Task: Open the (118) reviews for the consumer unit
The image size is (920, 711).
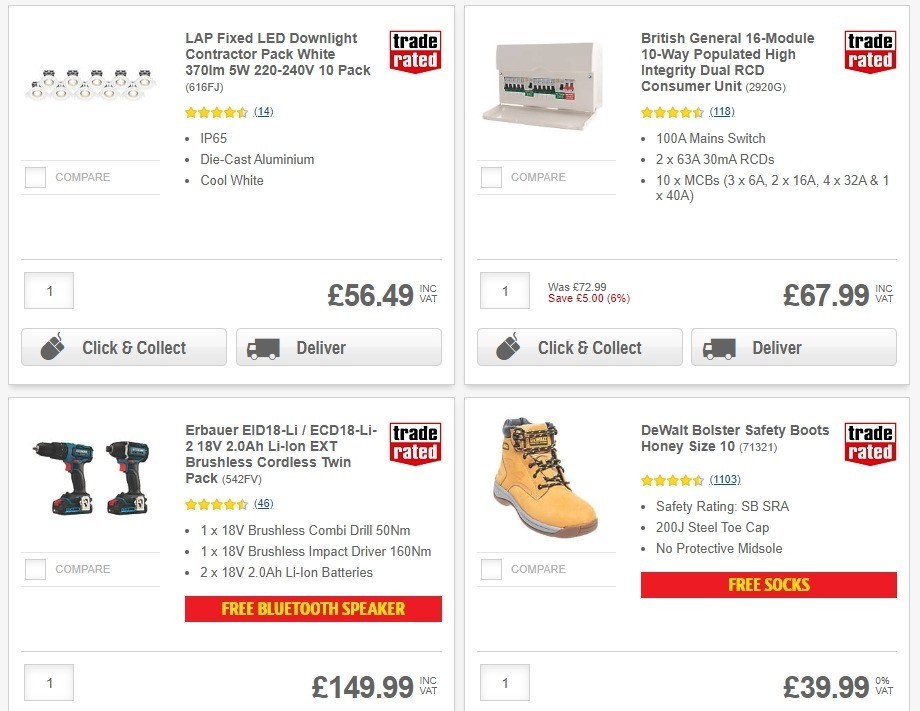Action: (x=722, y=111)
